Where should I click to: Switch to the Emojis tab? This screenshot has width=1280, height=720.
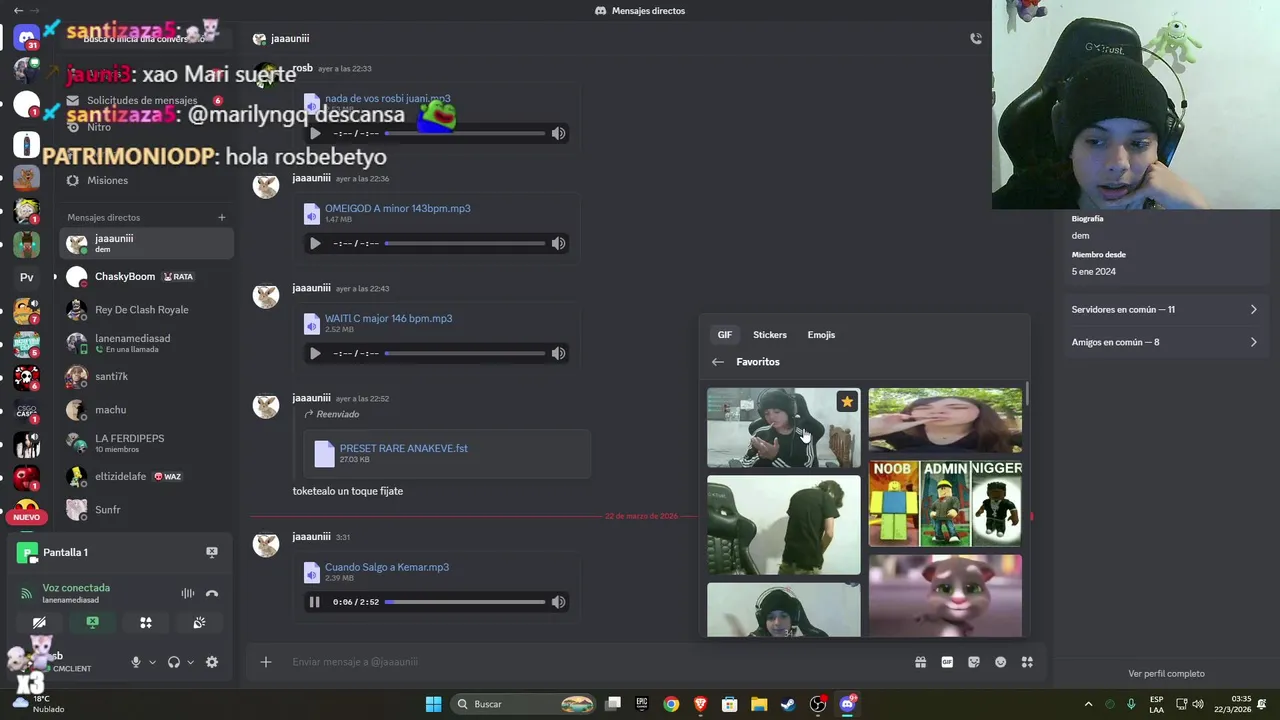(x=821, y=335)
